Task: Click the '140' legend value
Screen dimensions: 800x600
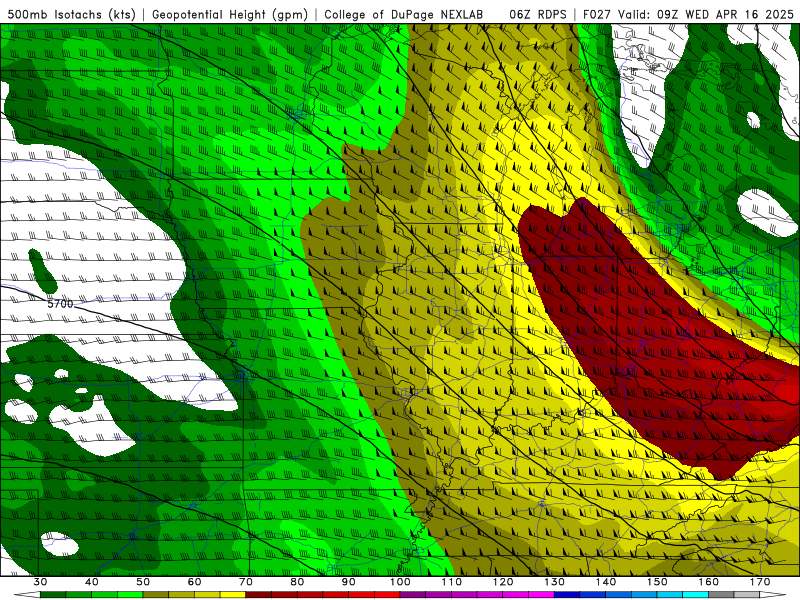Action: tap(606, 582)
